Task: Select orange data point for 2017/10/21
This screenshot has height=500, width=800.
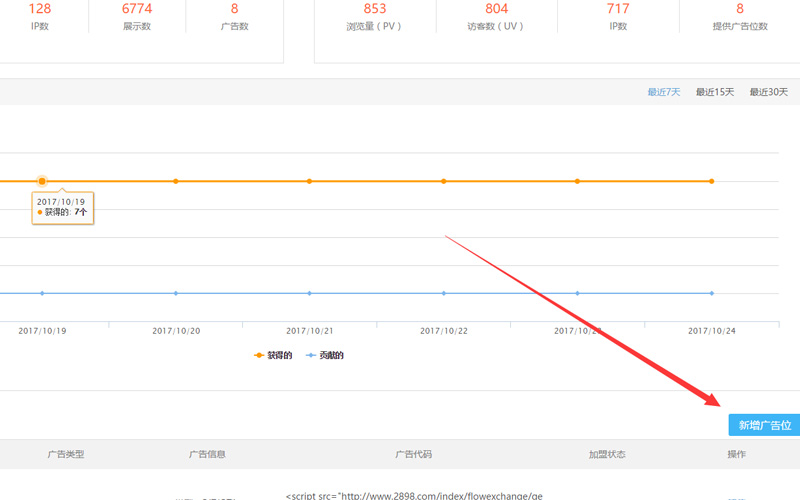Action: tap(309, 181)
